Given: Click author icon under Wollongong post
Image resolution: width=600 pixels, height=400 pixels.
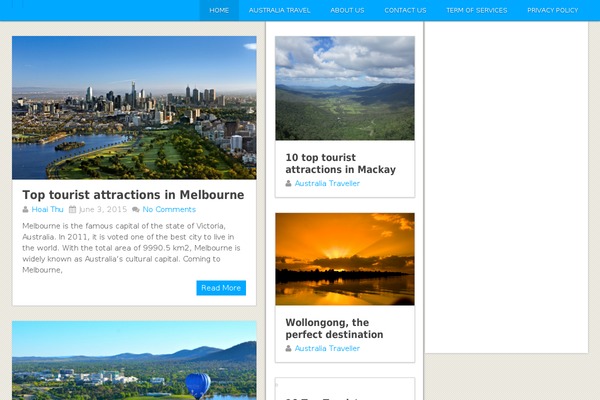Looking at the screenshot, I should (x=288, y=348).
